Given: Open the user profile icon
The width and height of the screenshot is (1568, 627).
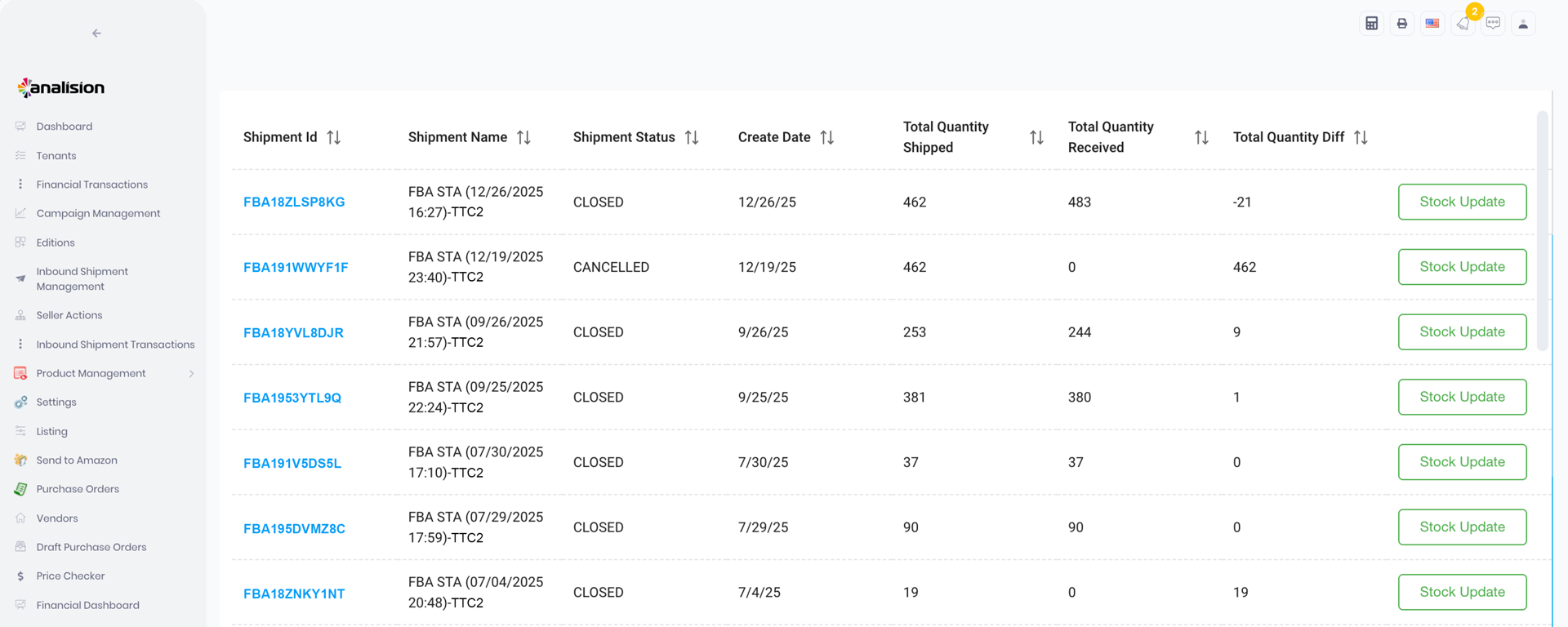Looking at the screenshot, I should click(x=1523, y=24).
